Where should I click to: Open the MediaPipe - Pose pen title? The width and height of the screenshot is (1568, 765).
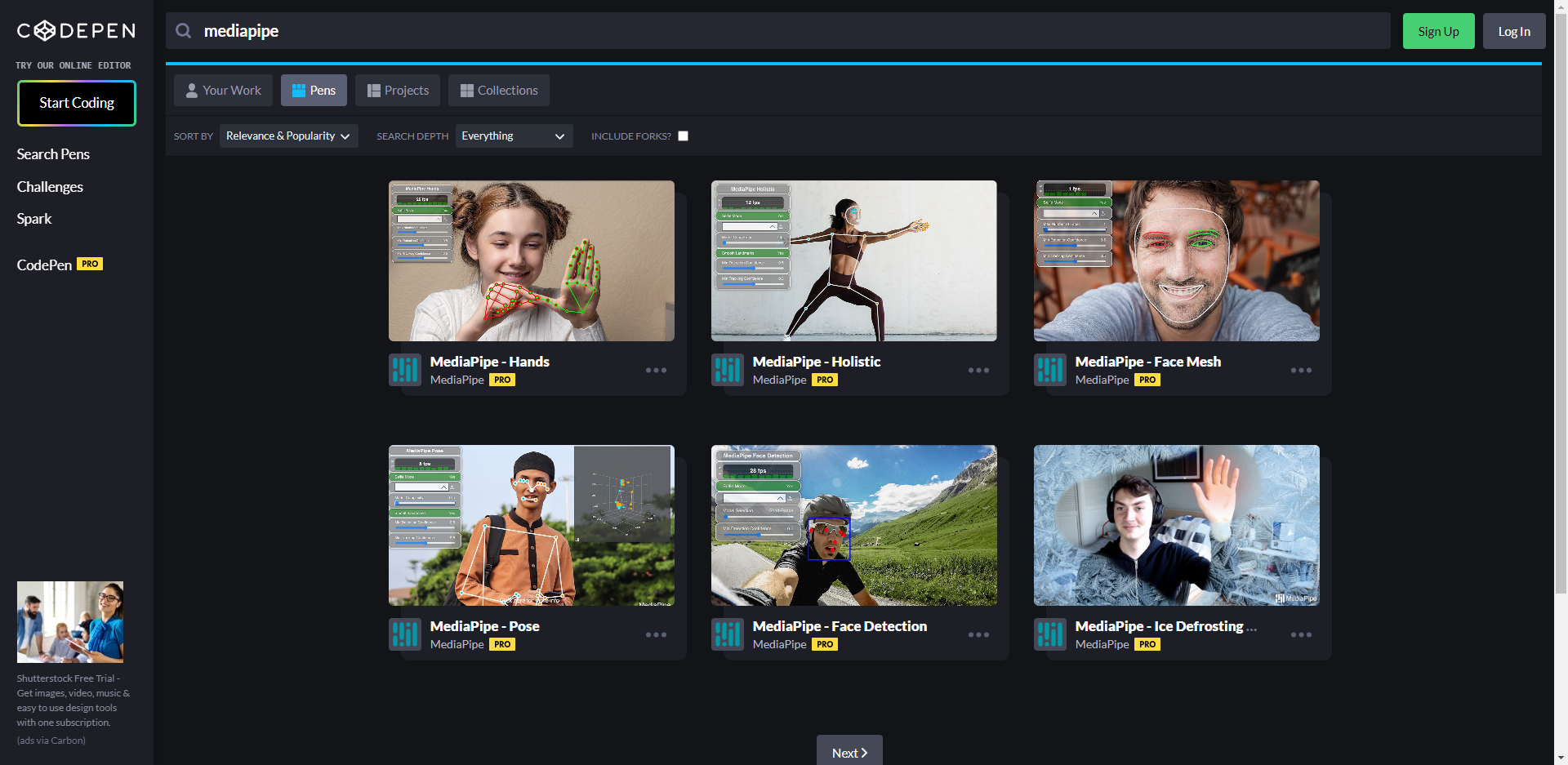point(485,626)
